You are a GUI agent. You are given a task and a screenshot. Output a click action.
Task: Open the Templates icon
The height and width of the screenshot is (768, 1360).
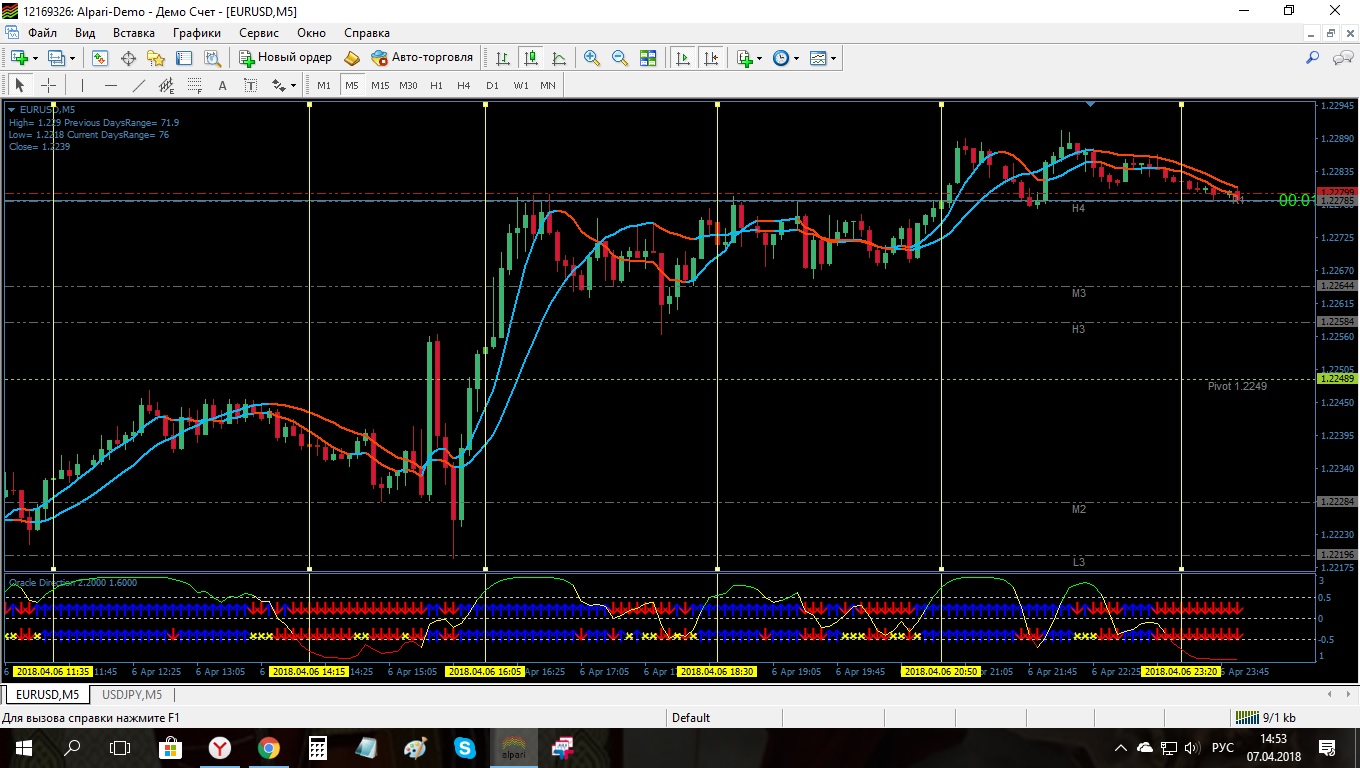(818, 58)
